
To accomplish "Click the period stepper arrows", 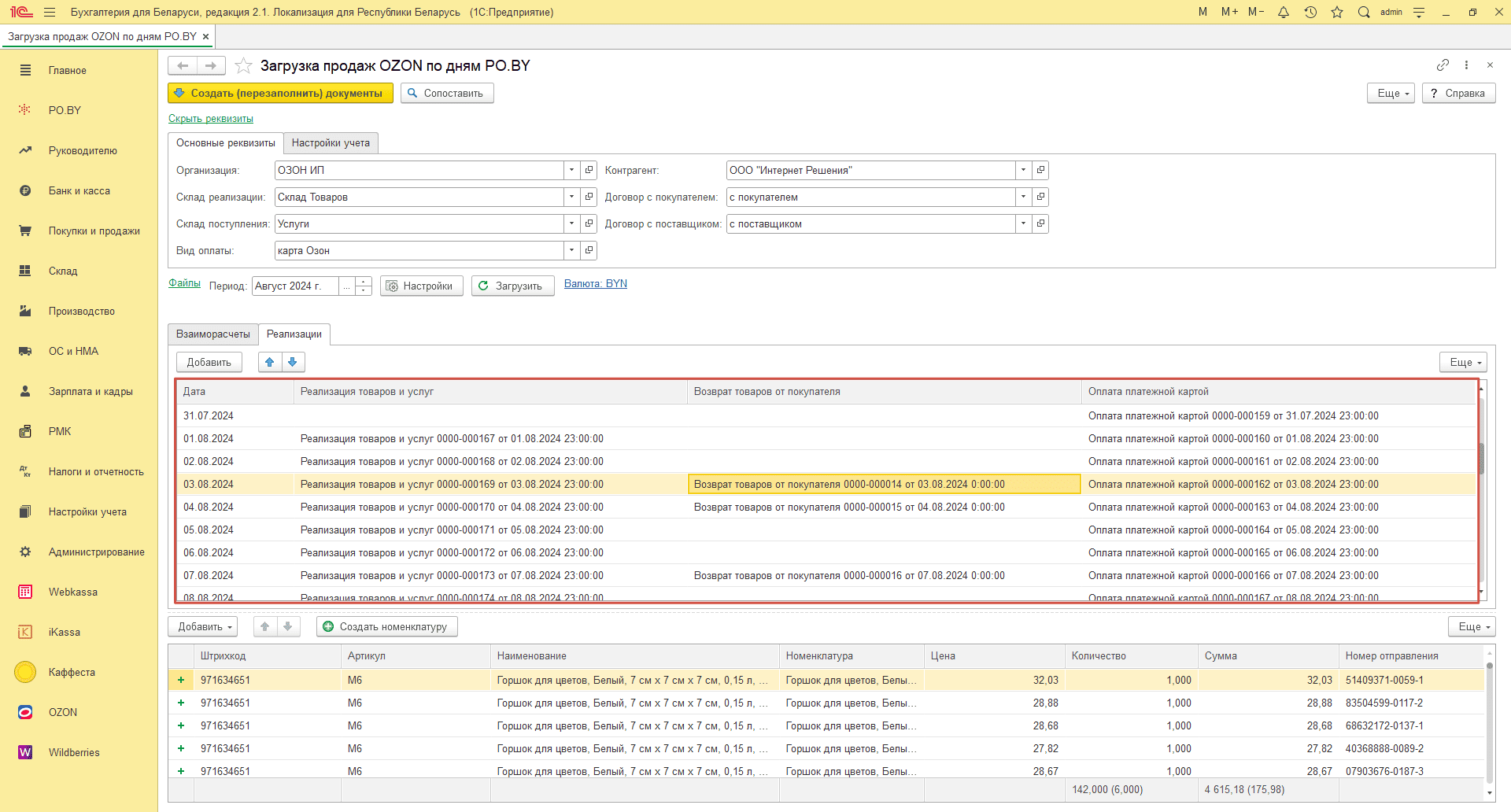I will [364, 286].
